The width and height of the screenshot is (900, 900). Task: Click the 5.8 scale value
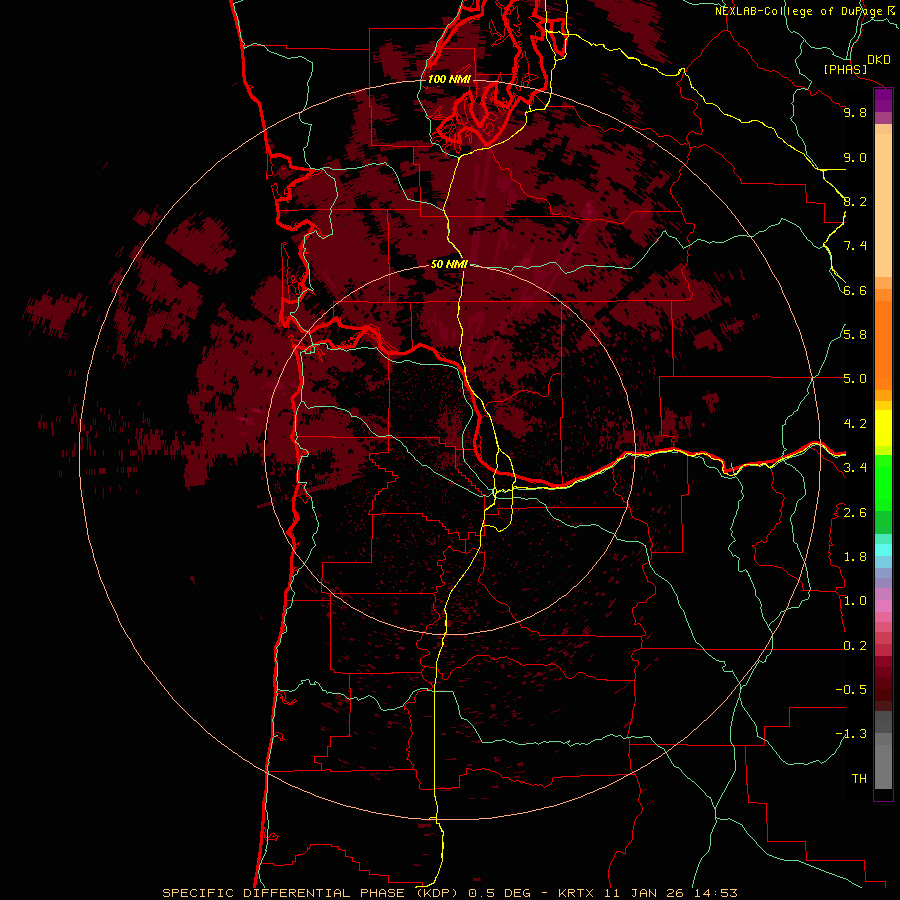[855, 335]
